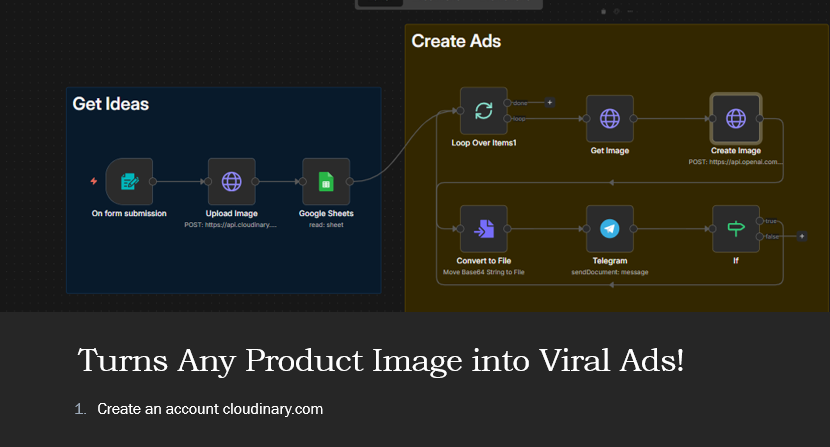The width and height of the screenshot is (830, 447).
Task: Click the 'done' output connector of Loop node
Action: point(508,103)
